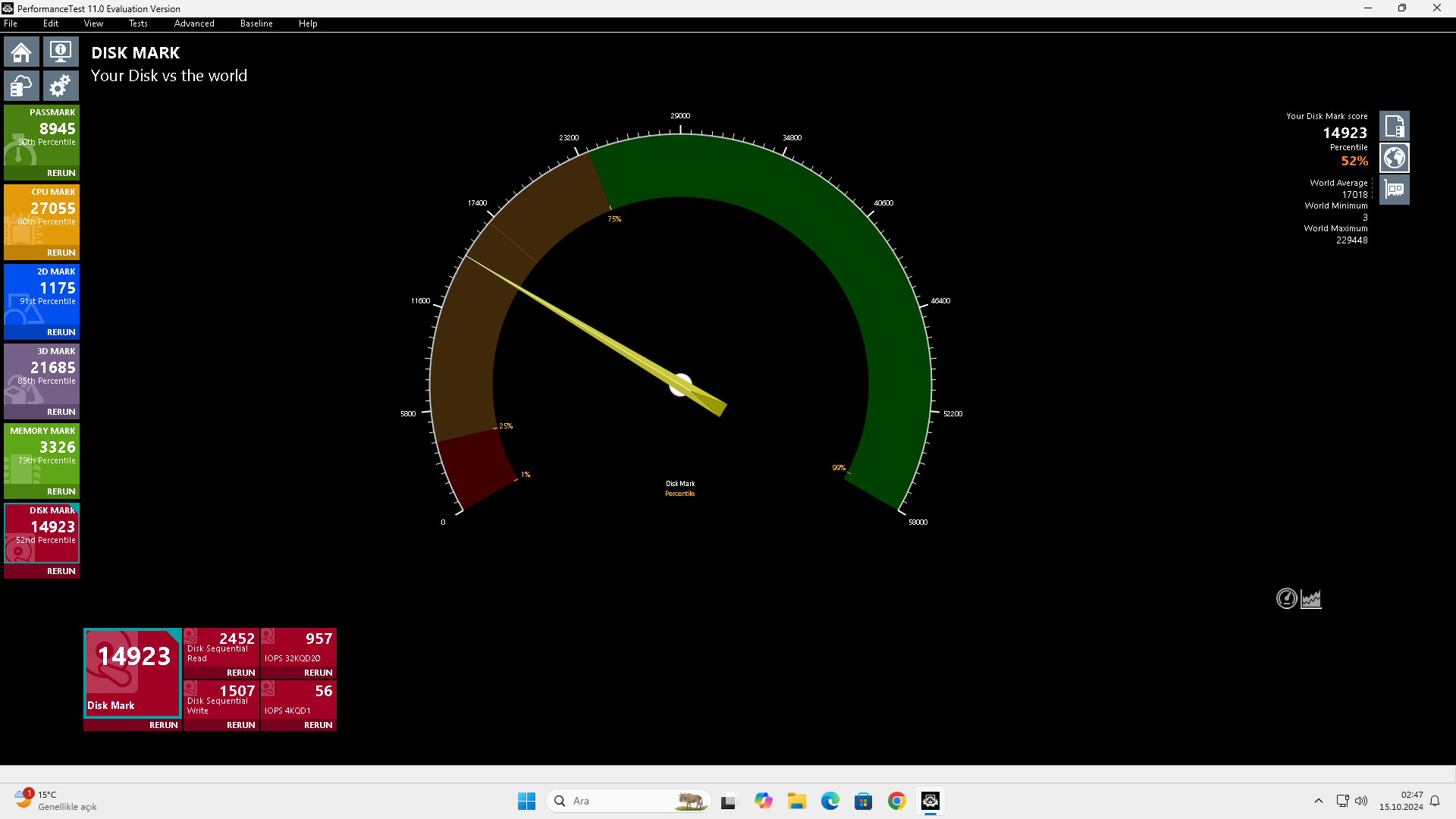Screen dimensions: 1456x819
Task: Select the IOPS 4KQD1 56 tile
Action: (x=299, y=700)
